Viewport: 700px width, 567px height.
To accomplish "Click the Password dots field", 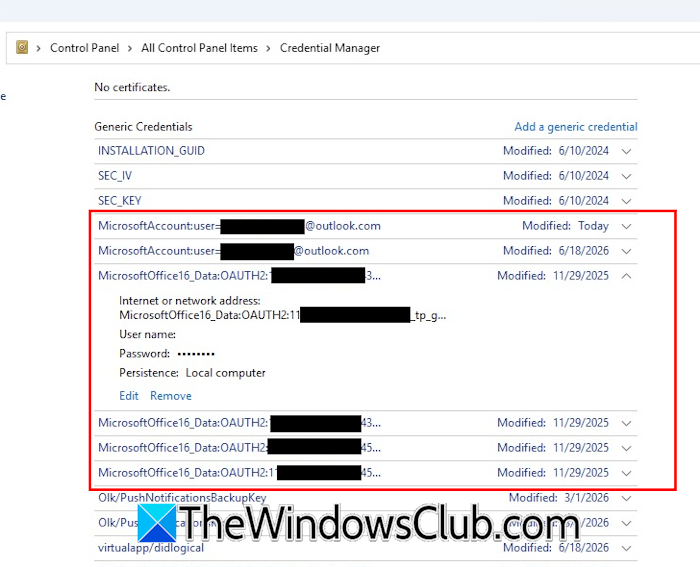I will click(196, 354).
